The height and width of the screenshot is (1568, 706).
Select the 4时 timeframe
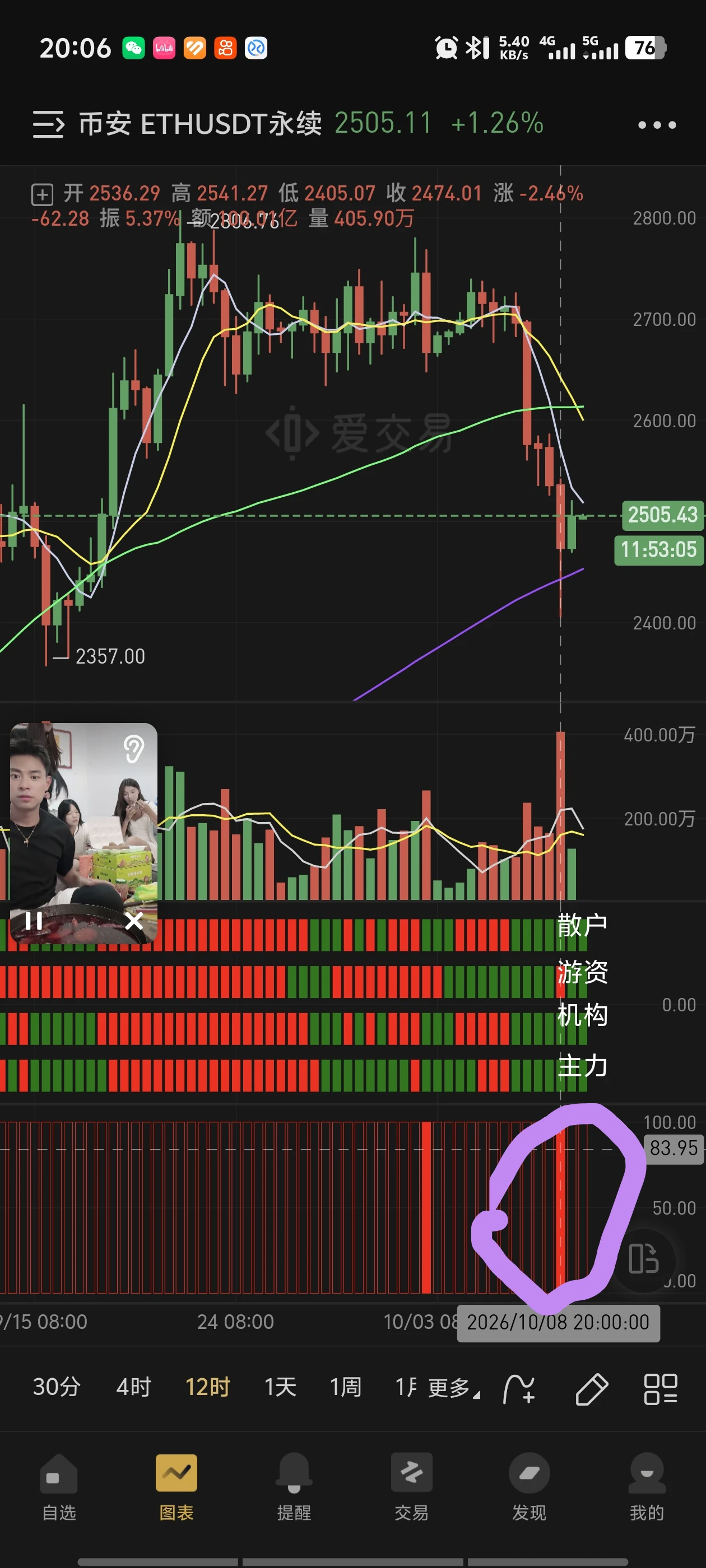pos(133,1387)
